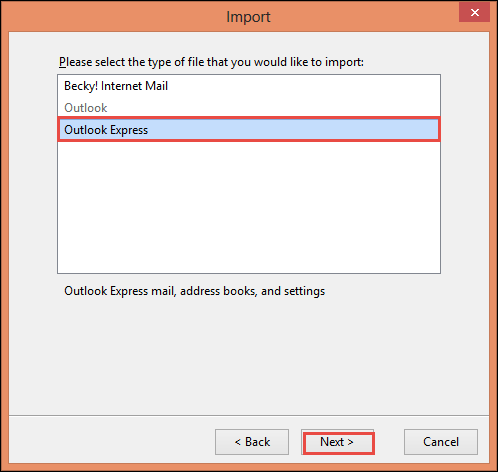Viewport: 498px width, 472px height.
Task: Cancel the Import wizard
Action: [x=441, y=442]
